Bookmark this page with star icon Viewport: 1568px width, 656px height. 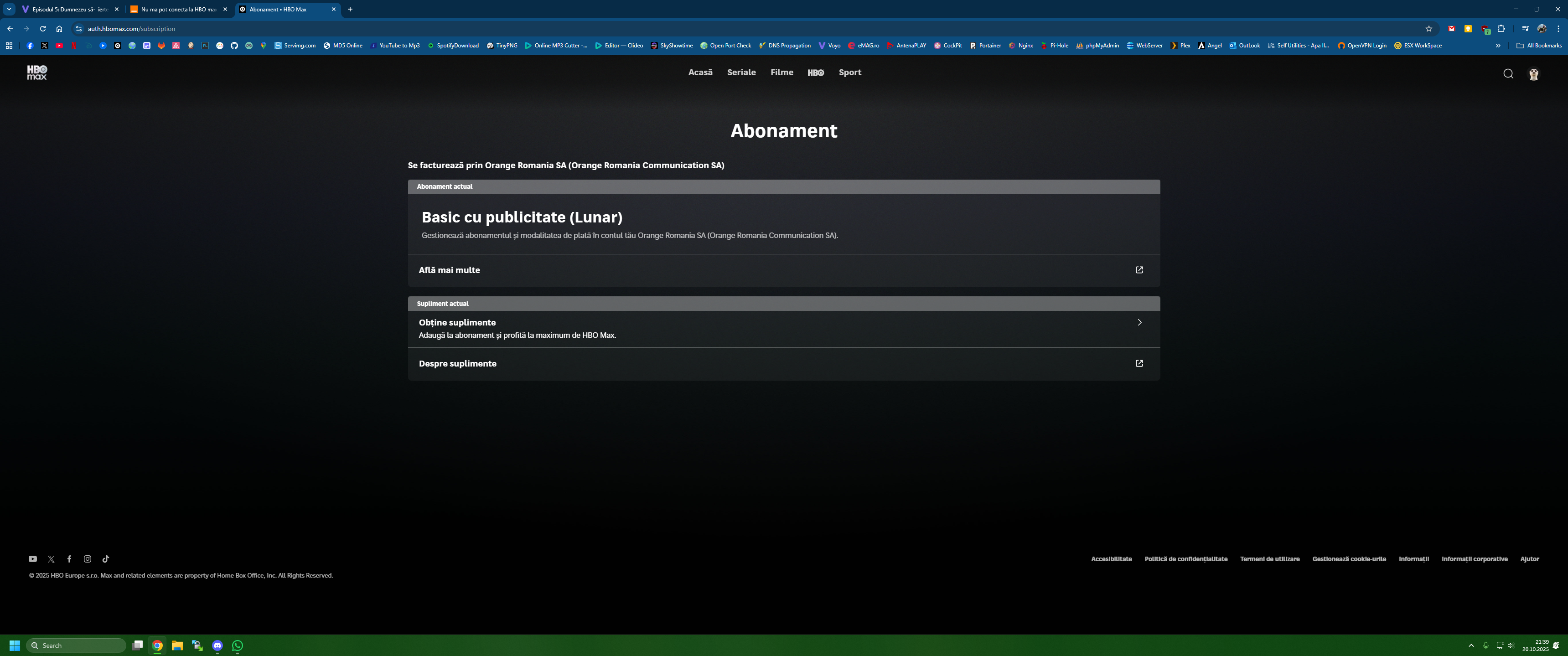pyautogui.click(x=1428, y=29)
